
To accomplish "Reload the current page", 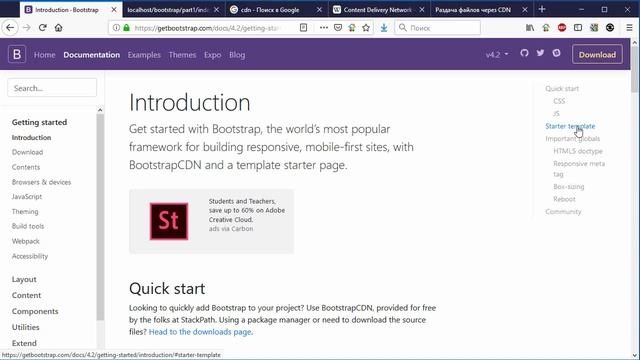I will (x=42, y=28).
